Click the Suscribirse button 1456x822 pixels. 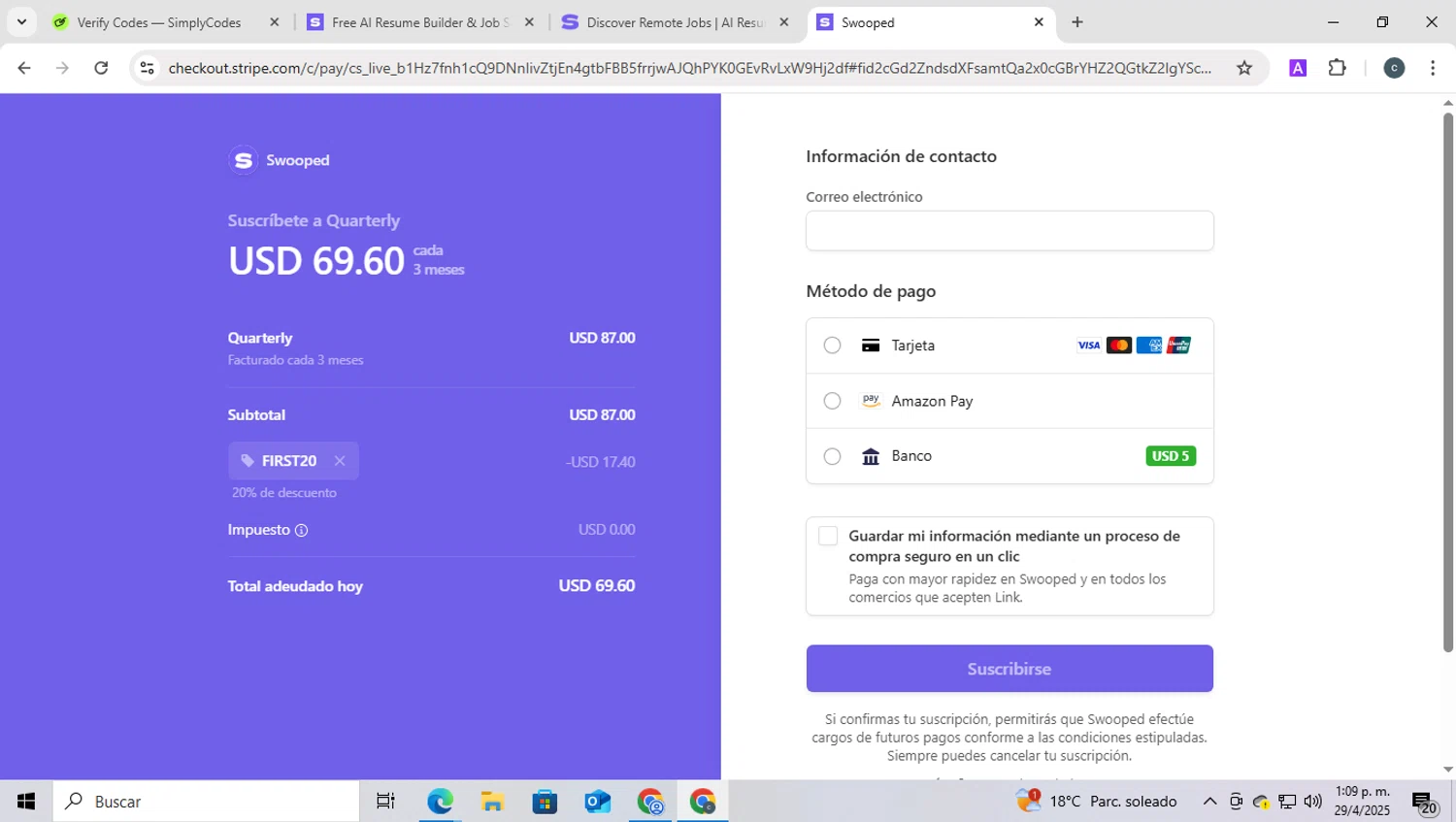1009,669
